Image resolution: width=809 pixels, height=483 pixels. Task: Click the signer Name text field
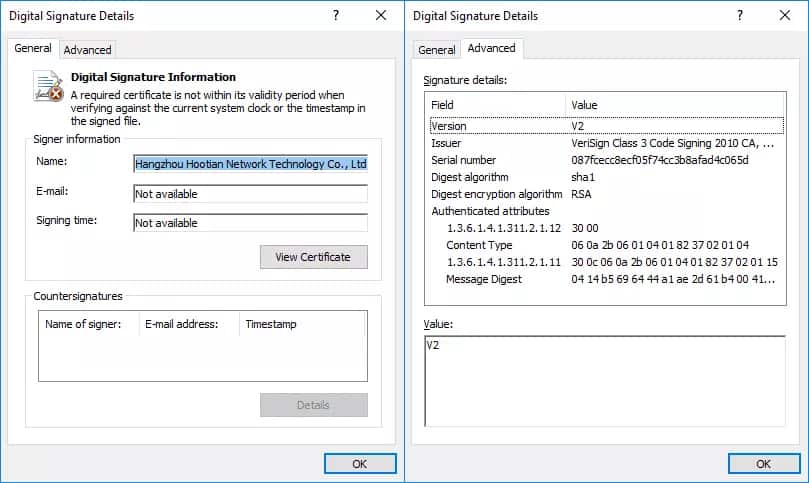coord(250,164)
